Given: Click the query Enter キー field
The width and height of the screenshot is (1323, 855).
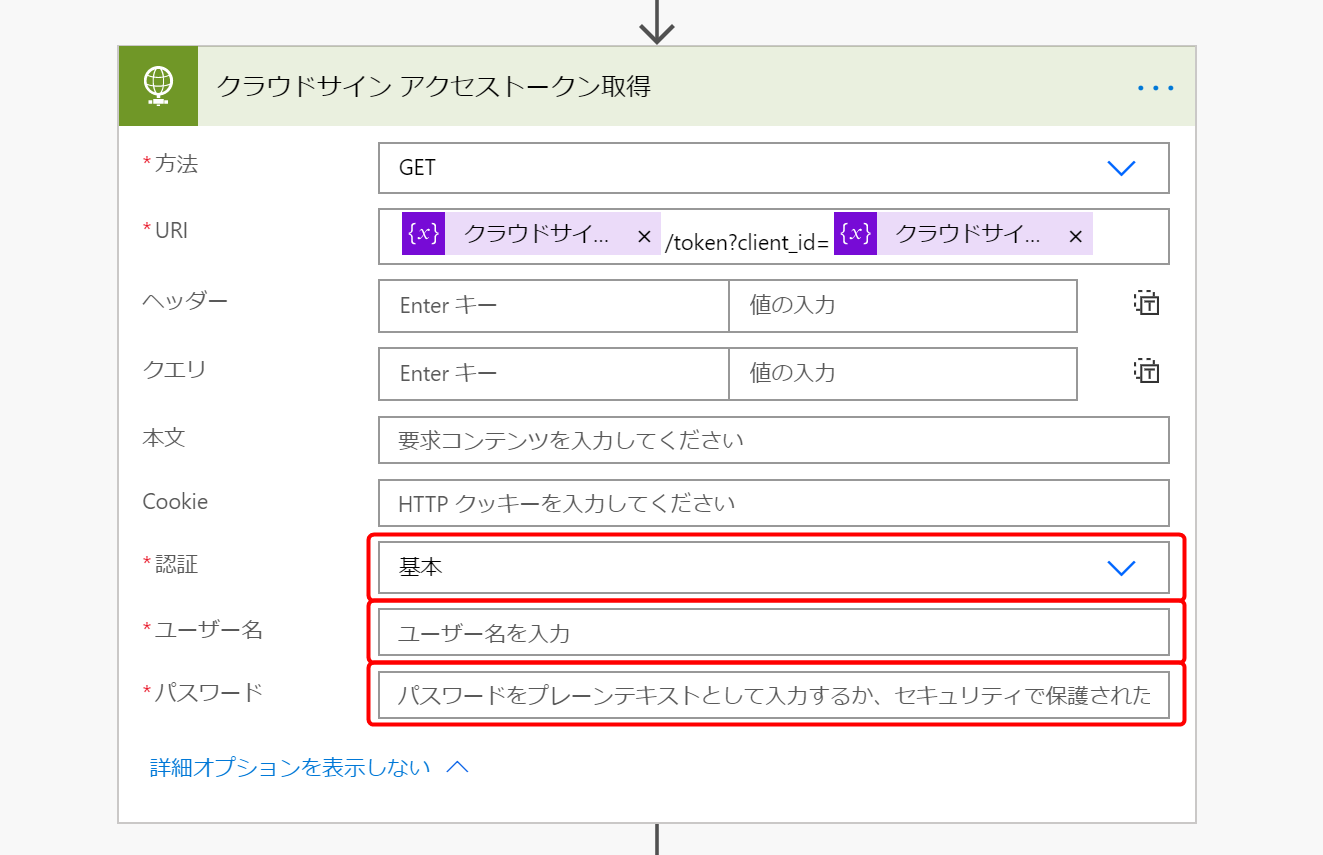Looking at the screenshot, I should [x=554, y=373].
